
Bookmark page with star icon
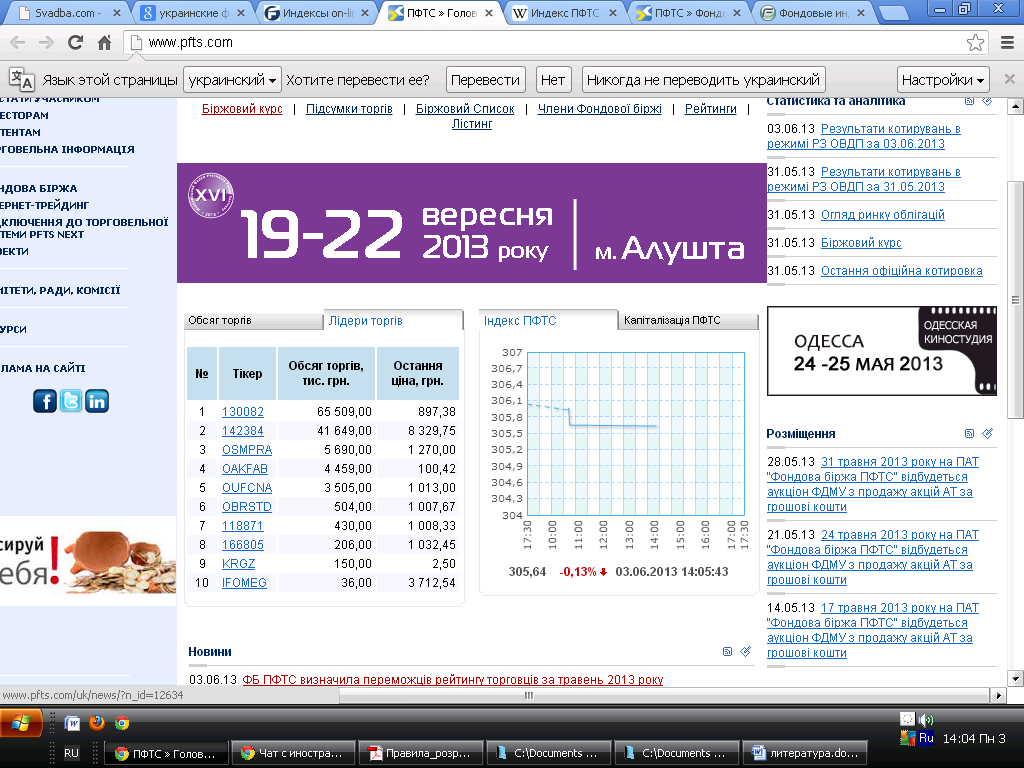coord(975,43)
